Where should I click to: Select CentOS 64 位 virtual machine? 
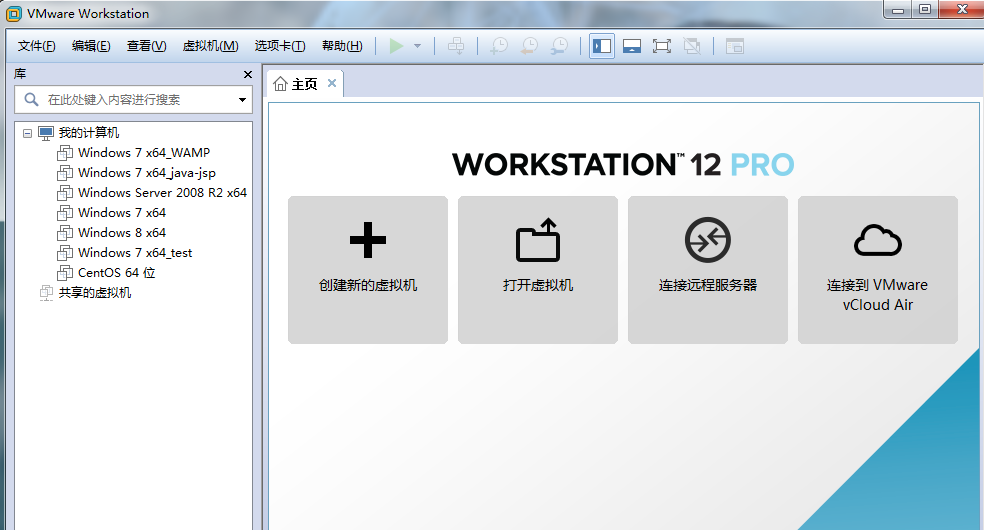point(116,273)
